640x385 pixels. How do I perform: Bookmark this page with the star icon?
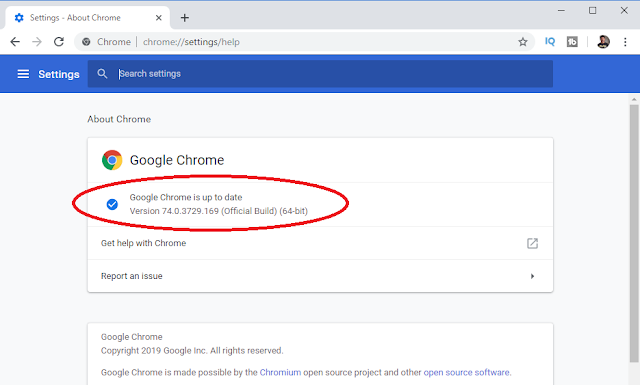(x=523, y=42)
